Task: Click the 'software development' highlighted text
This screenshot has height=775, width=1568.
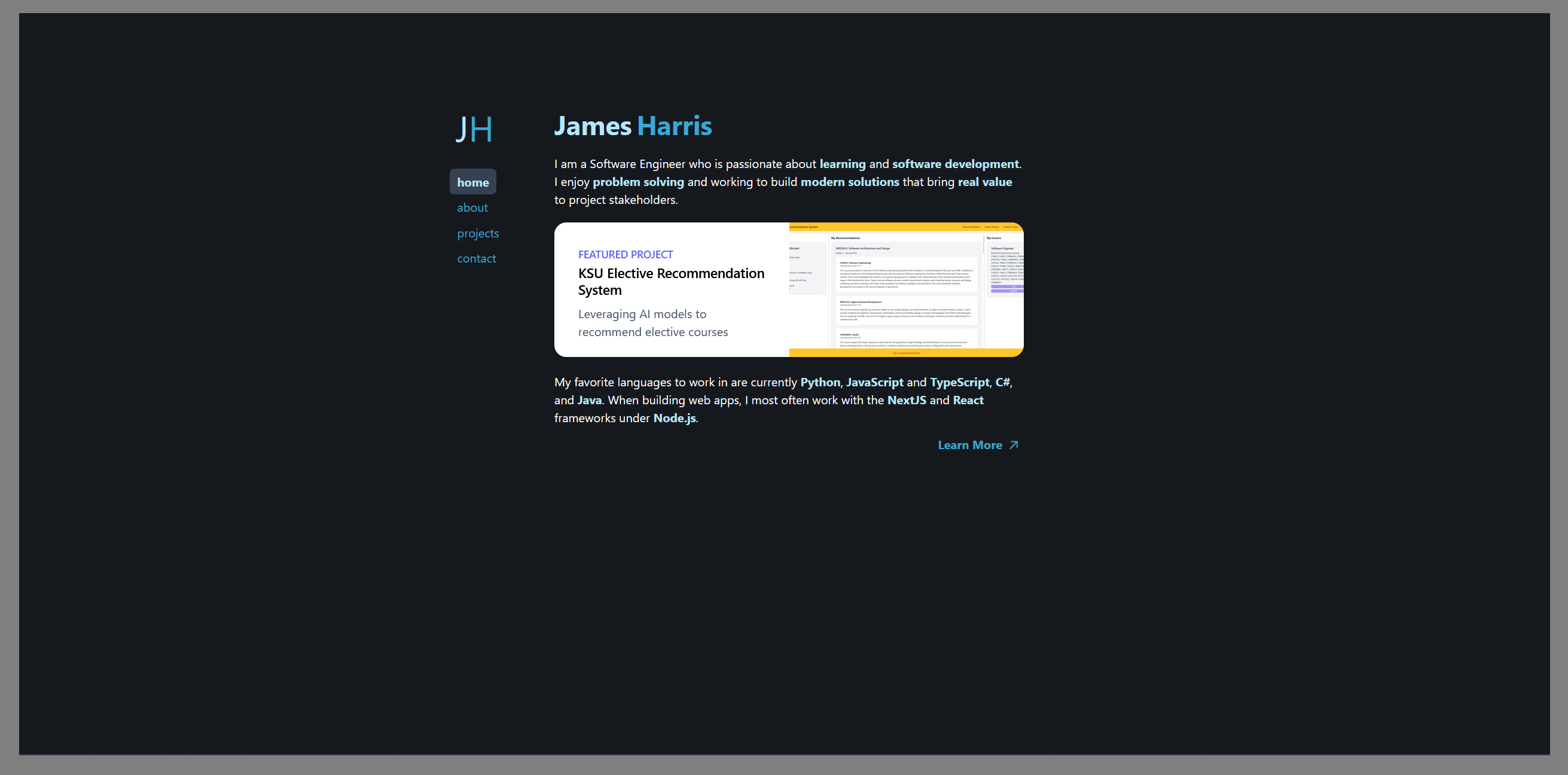Action: coord(955,164)
